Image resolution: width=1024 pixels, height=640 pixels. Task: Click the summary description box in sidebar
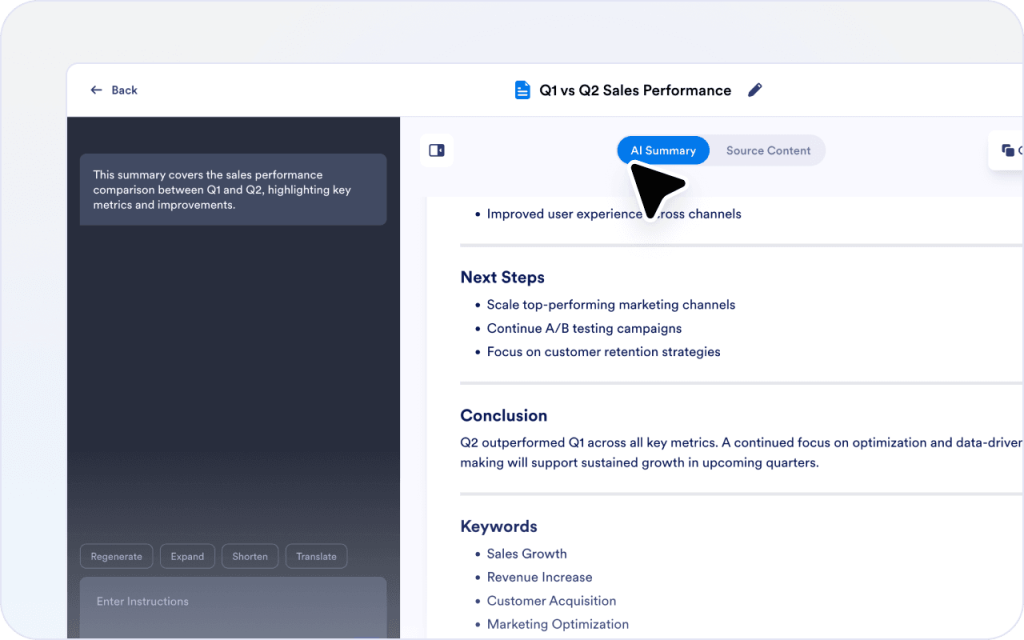[x=233, y=191]
